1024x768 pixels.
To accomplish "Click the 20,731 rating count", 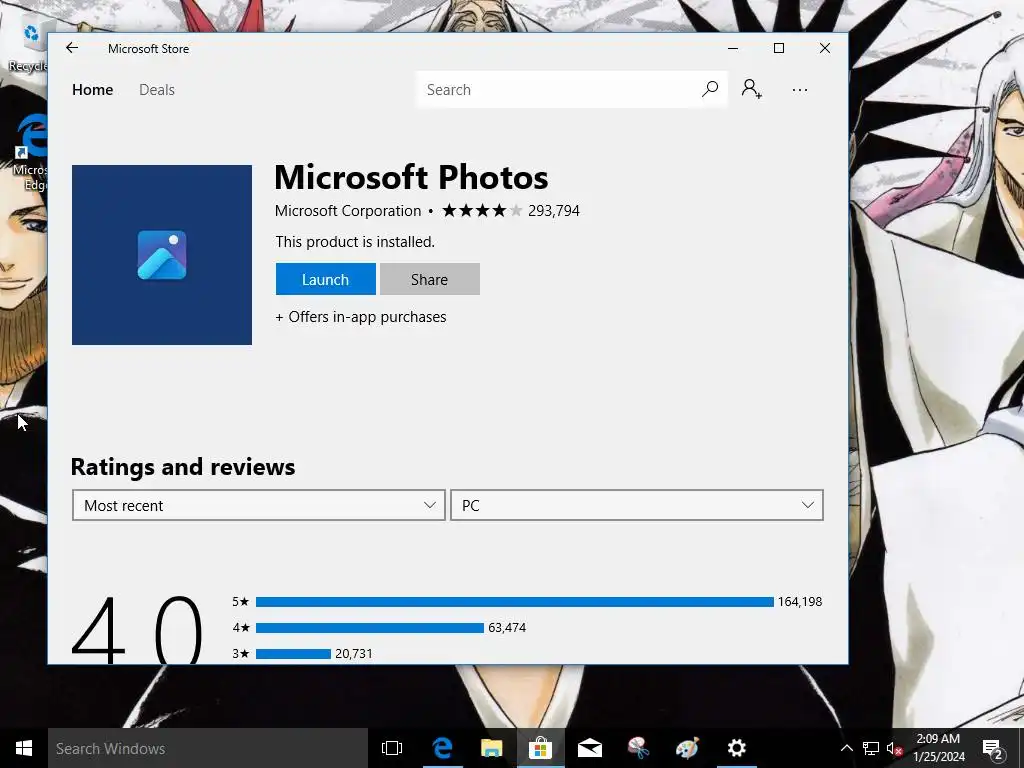I will pos(353,654).
